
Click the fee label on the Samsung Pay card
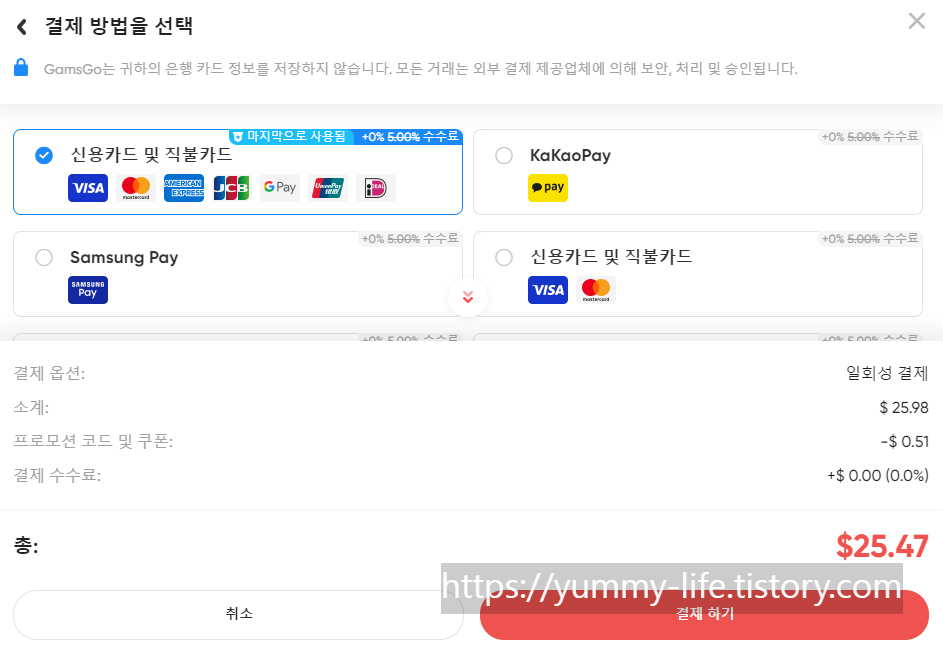click(410, 238)
